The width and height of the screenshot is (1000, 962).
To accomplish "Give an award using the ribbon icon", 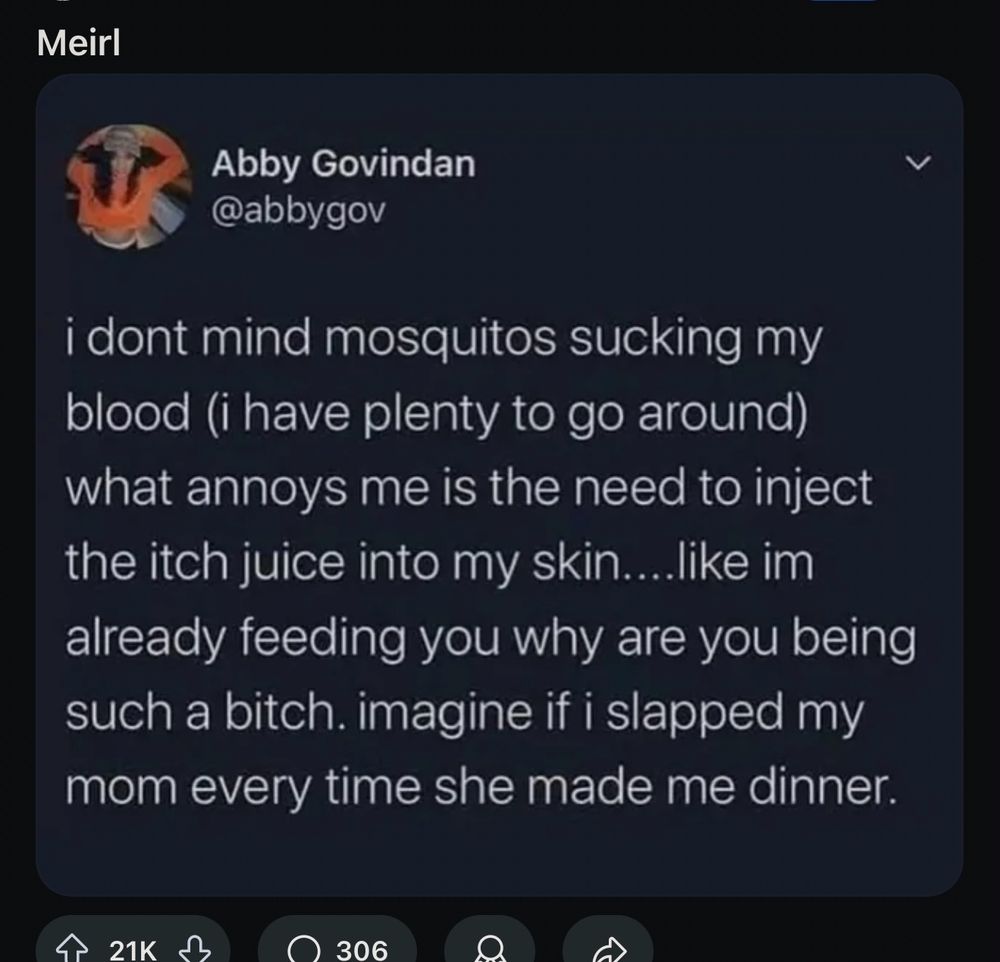I will [489, 949].
